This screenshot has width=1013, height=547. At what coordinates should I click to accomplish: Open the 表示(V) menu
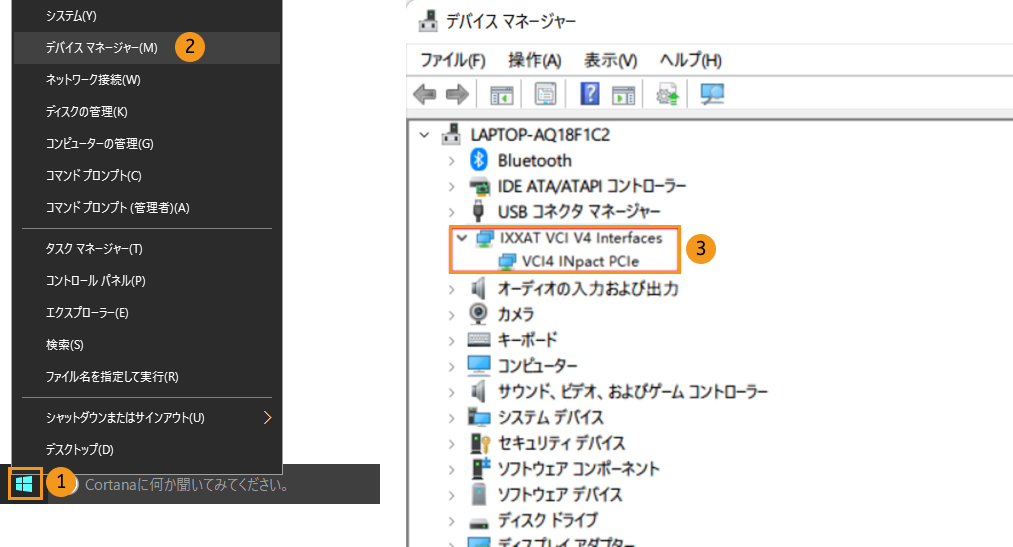point(611,60)
